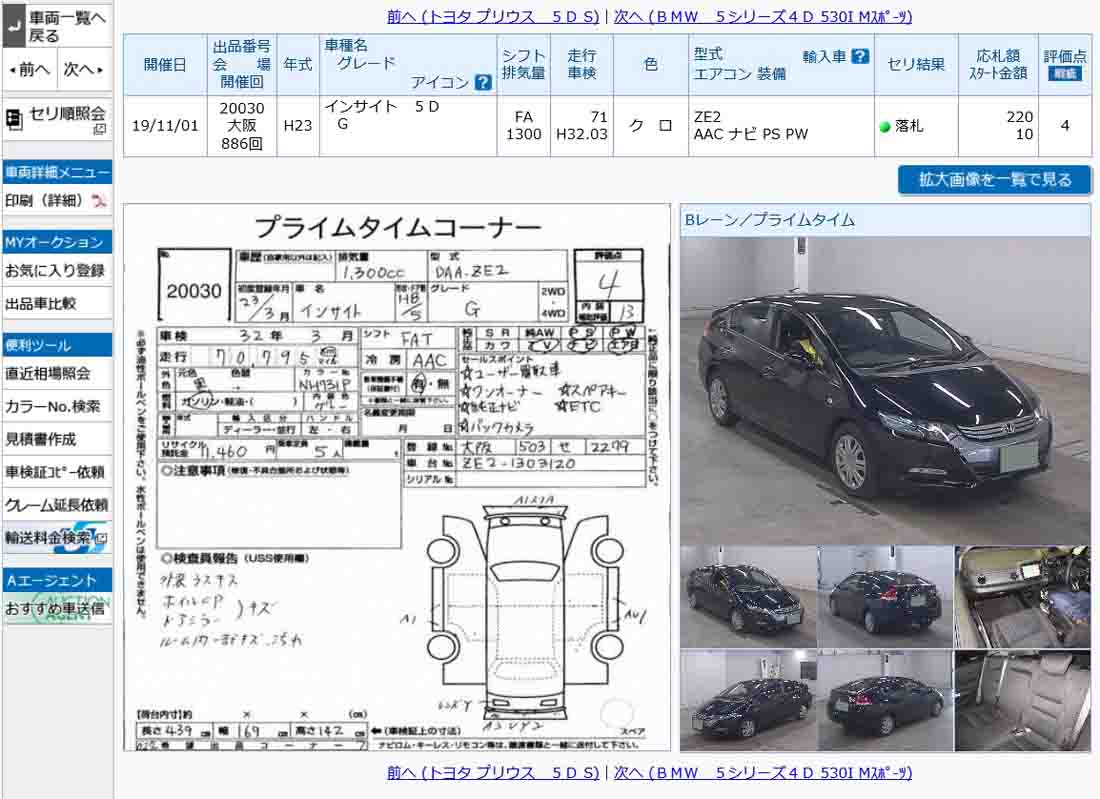
Task: Click the new-window icon next to 輸送料金検索
Action: coord(101,539)
